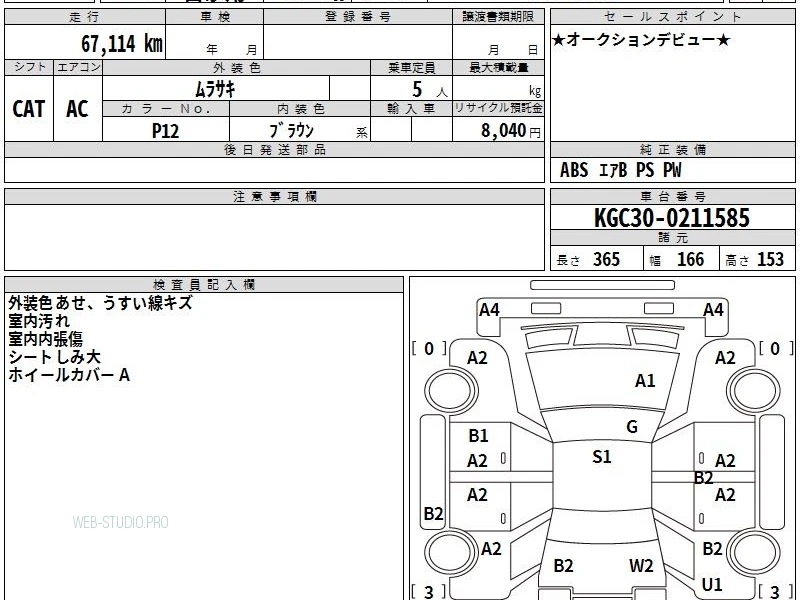Click the width value 幅 166
Screen dimensions: 800x600
[677, 260]
